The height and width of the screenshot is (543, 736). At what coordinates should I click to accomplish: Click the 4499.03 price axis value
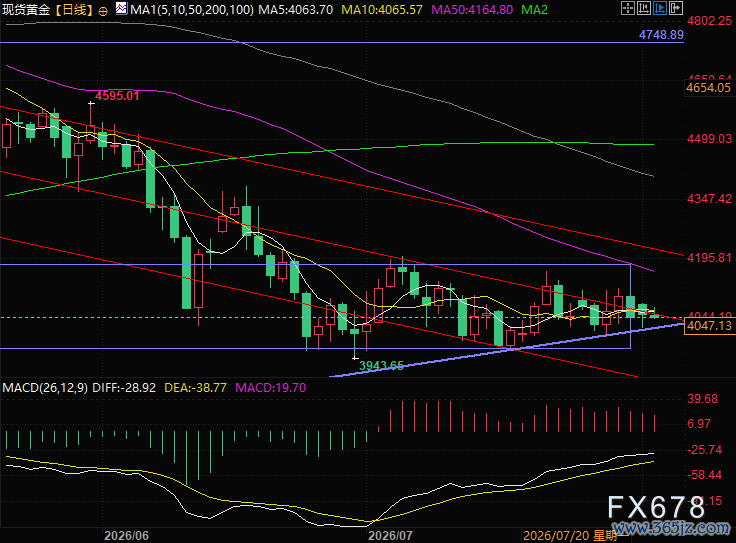[709, 138]
